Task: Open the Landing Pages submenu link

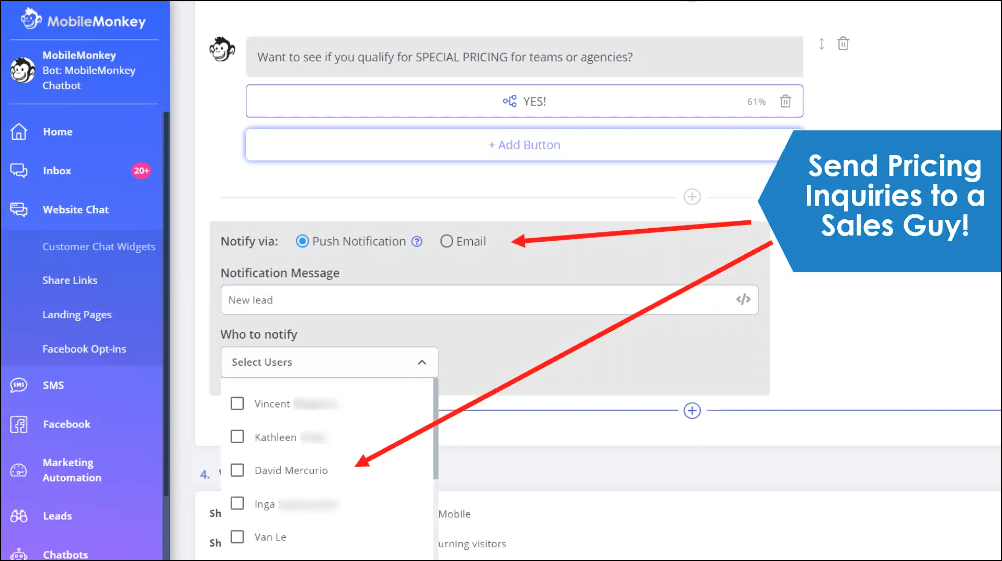Action: (77, 315)
